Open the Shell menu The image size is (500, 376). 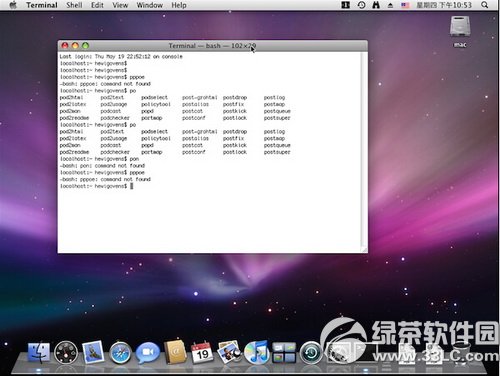pyautogui.click(x=74, y=5)
